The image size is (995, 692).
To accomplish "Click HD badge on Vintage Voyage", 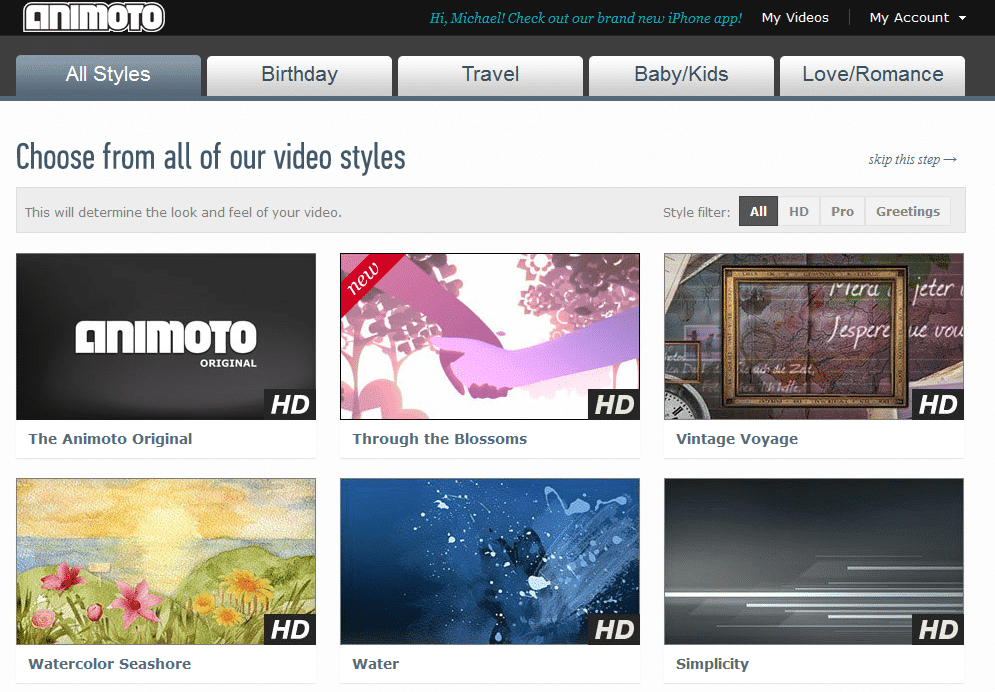I will (x=938, y=405).
